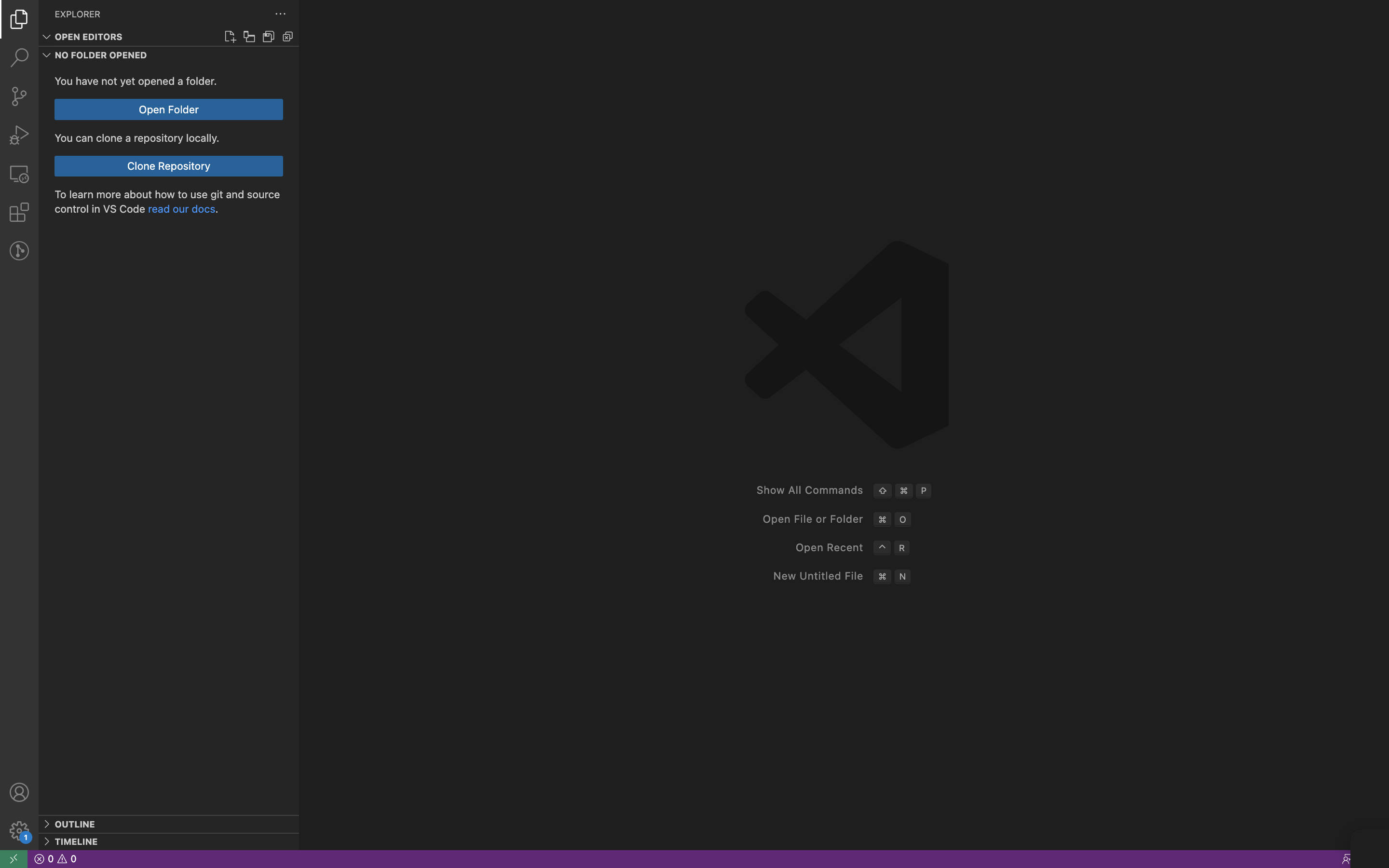Open the Accounts menu icon
This screenshot has height=868, width=1389.
click(19, 792)
